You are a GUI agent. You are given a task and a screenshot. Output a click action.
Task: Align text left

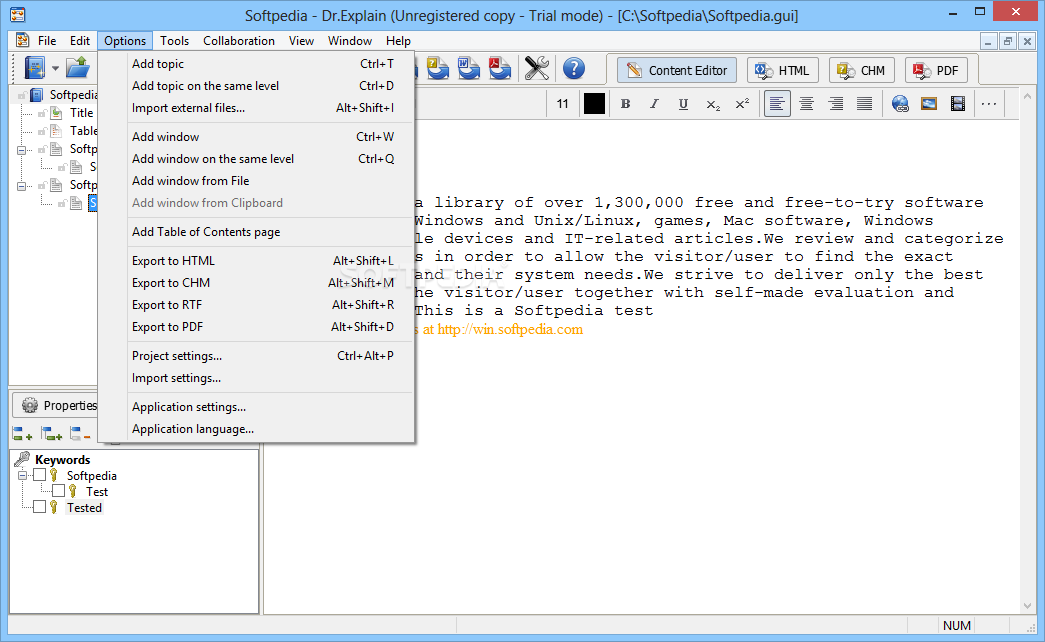777,103
